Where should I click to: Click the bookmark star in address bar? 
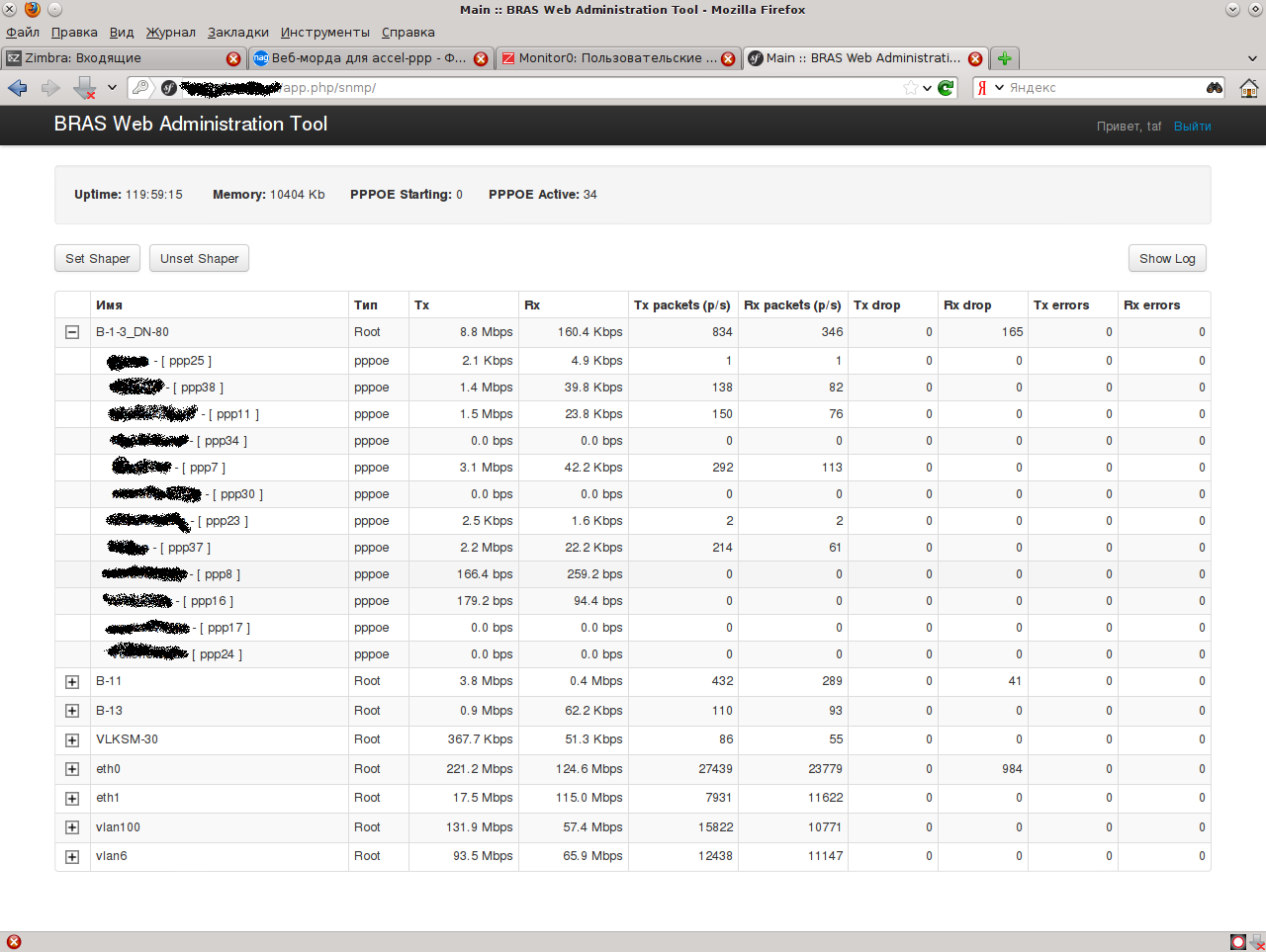click(x=910, y=88)
